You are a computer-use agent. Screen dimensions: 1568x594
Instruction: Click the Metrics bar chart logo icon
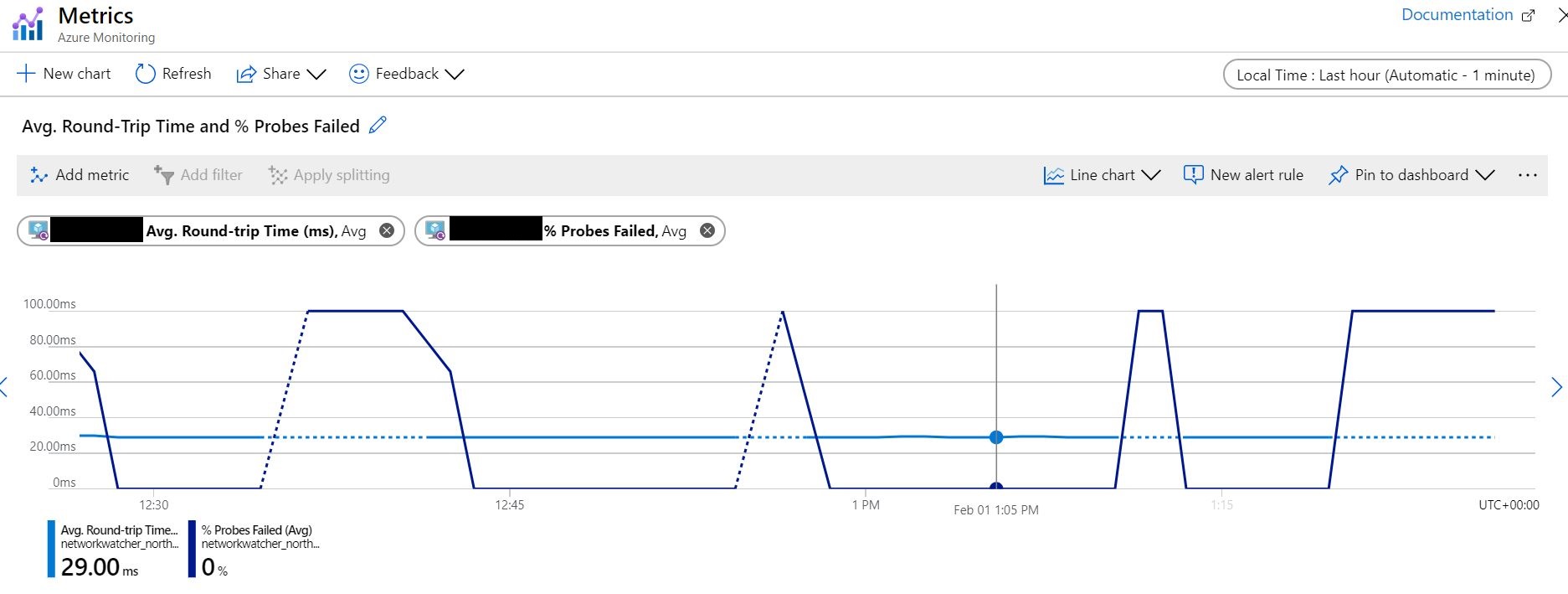click(28, 23)
